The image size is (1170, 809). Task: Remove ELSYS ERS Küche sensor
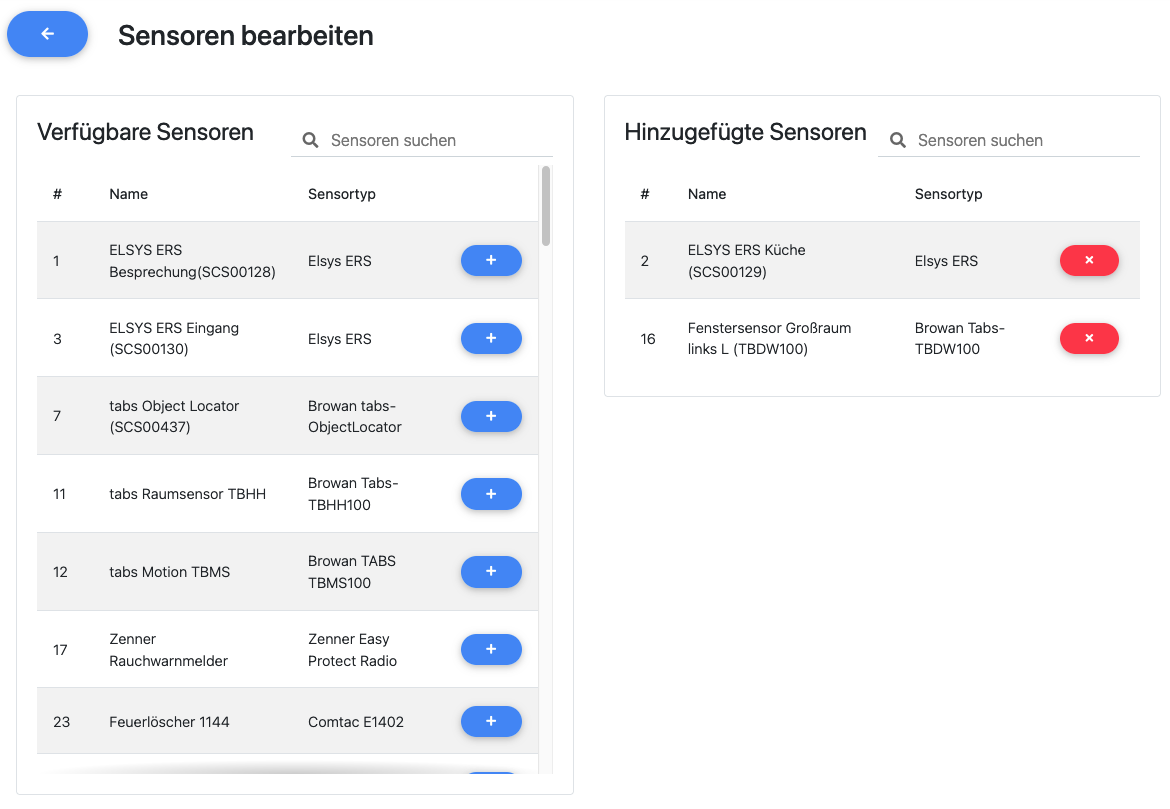coord(1089,260)
